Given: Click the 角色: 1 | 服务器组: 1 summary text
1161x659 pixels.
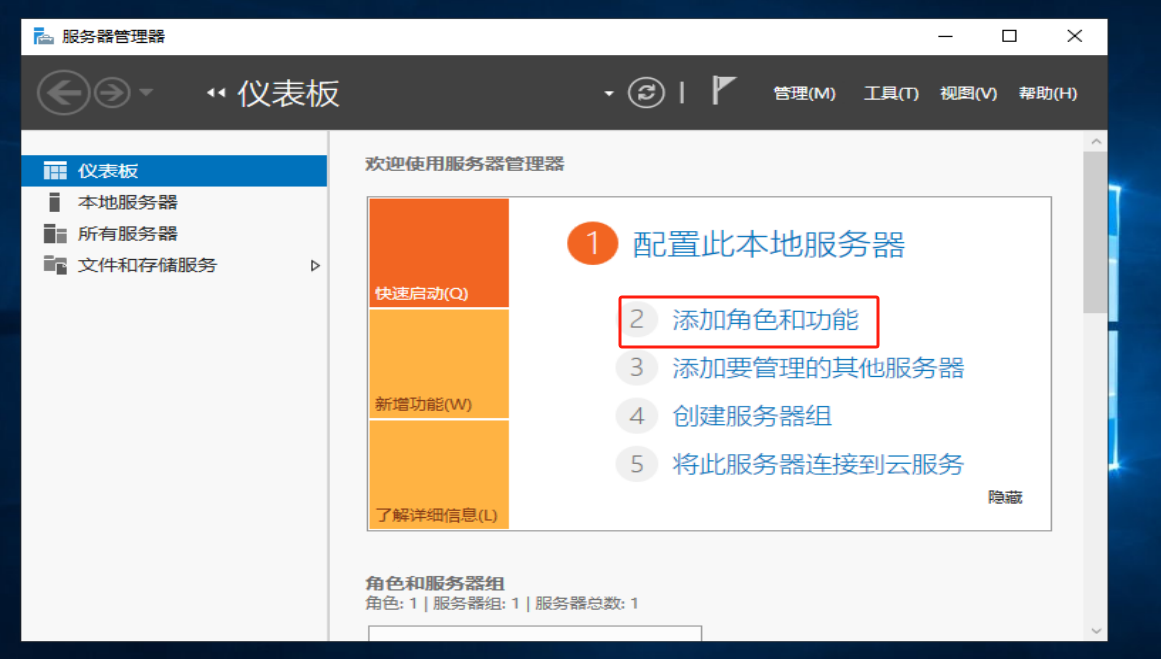Looking at the screenshot, I should pos(501,603).
